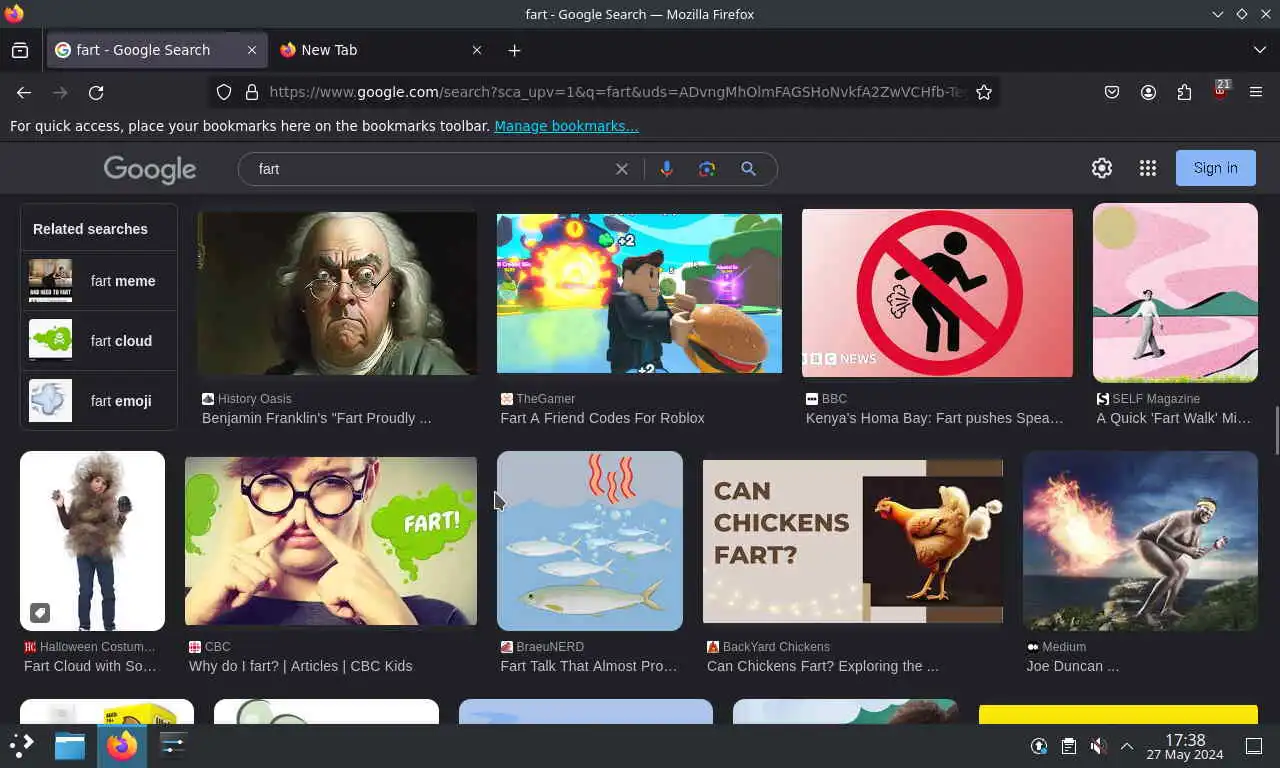Select related search 'fart meme'
1280x768 pixels.
click(99, 281)
